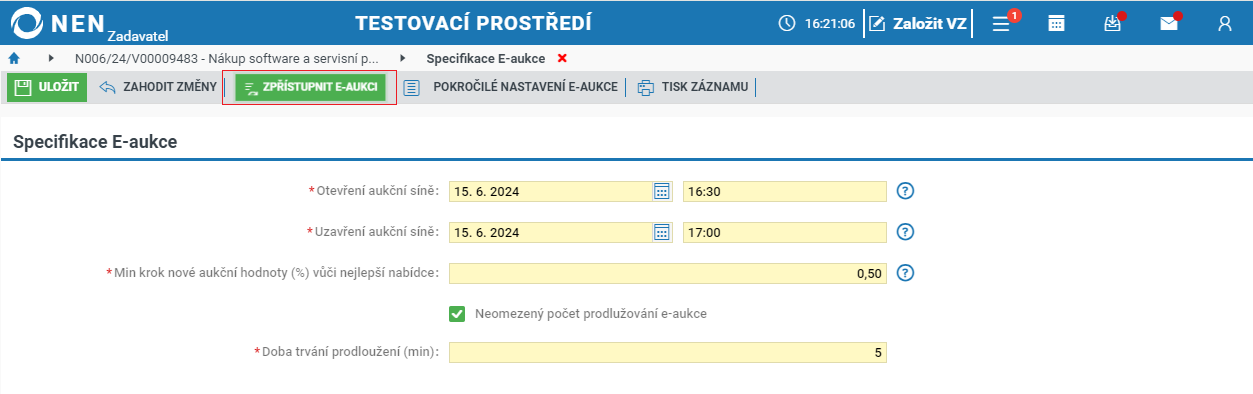Toggle Neomezený počet prodlužování e-aukce checkbox

(x=457, y=314)
